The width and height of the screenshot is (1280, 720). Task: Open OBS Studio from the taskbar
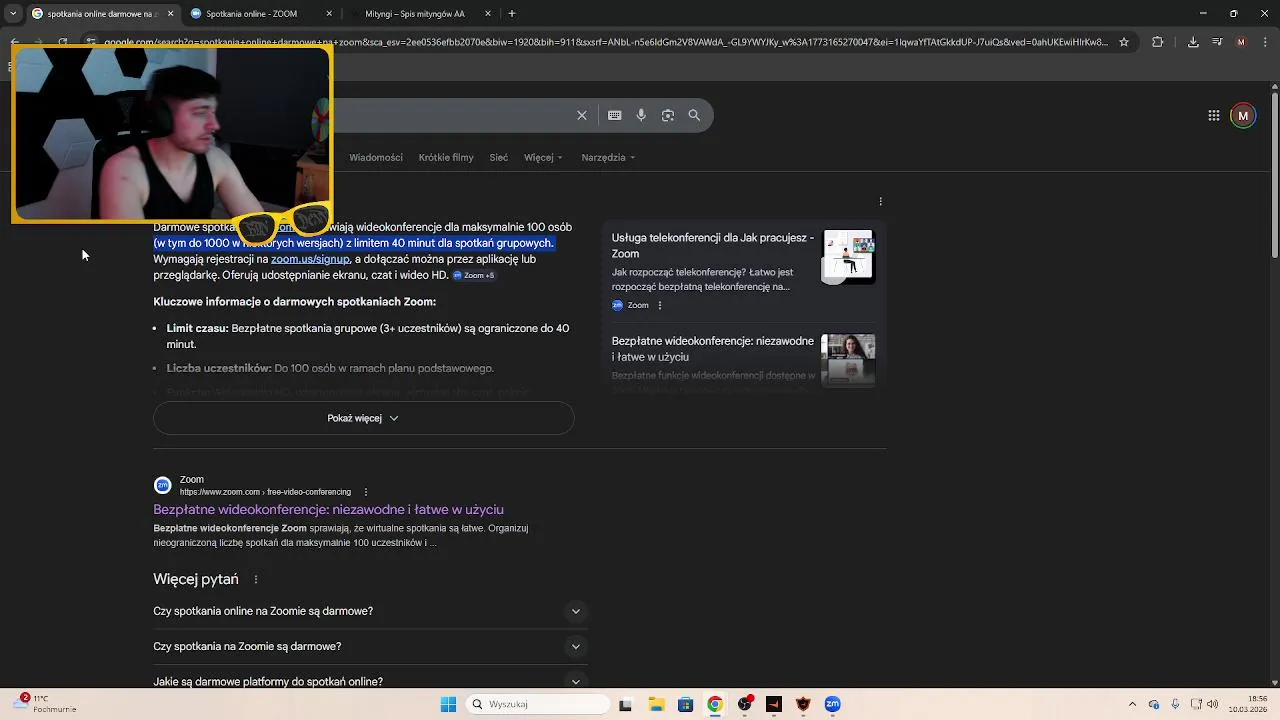(744, 704)
